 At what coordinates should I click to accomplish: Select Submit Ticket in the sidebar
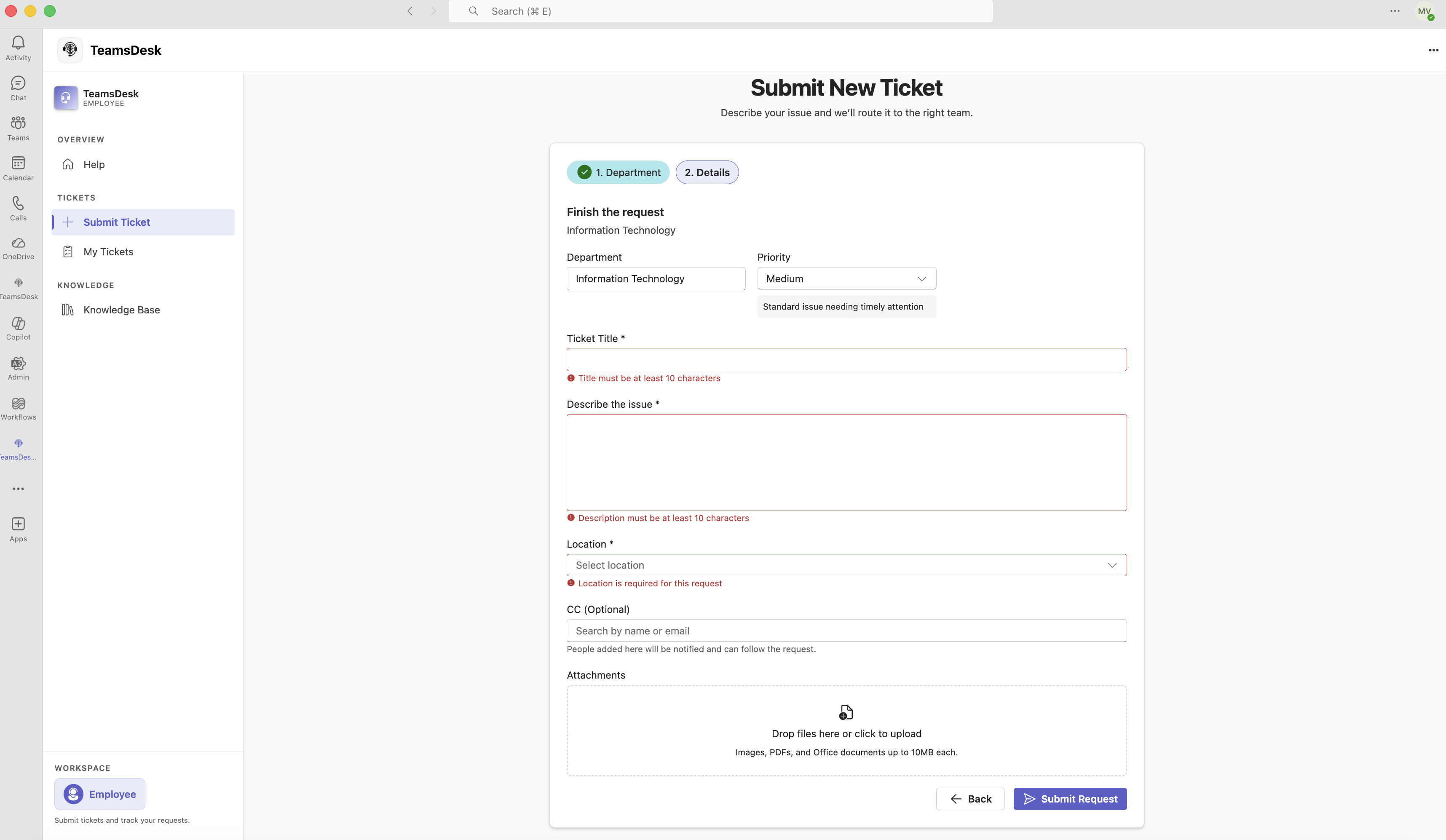(143, 222)
